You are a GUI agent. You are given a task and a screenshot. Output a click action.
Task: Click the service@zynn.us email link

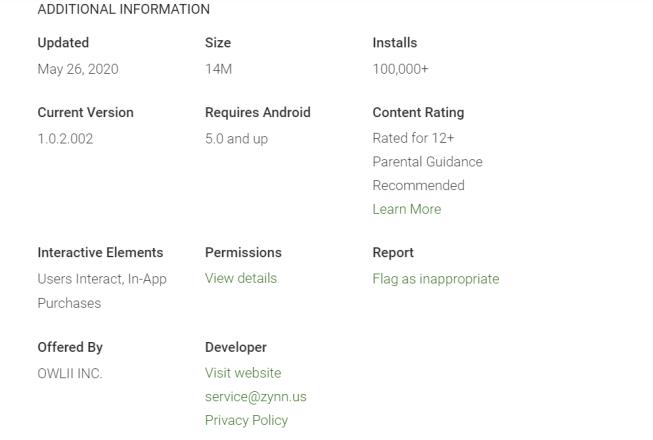tap(256, 396)
